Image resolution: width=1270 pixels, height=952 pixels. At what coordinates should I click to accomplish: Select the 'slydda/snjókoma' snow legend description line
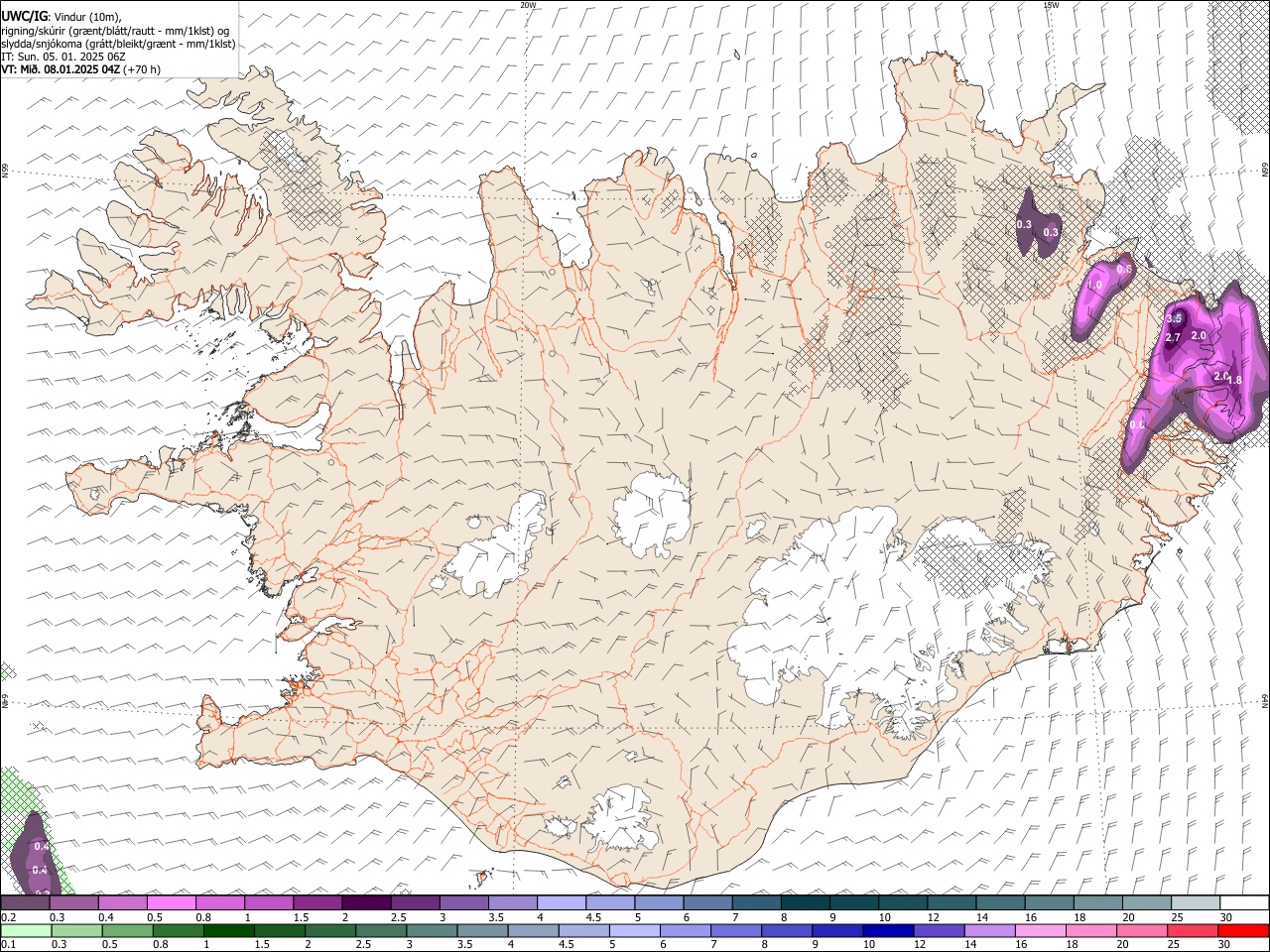coord(118,44)
